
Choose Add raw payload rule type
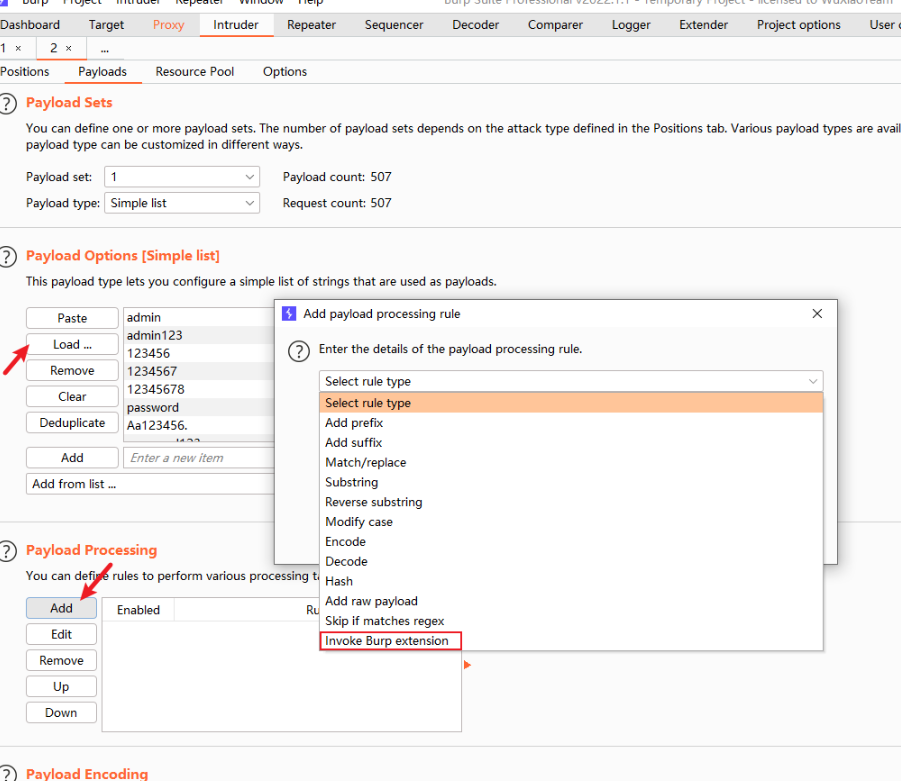[x=571, y=601]
